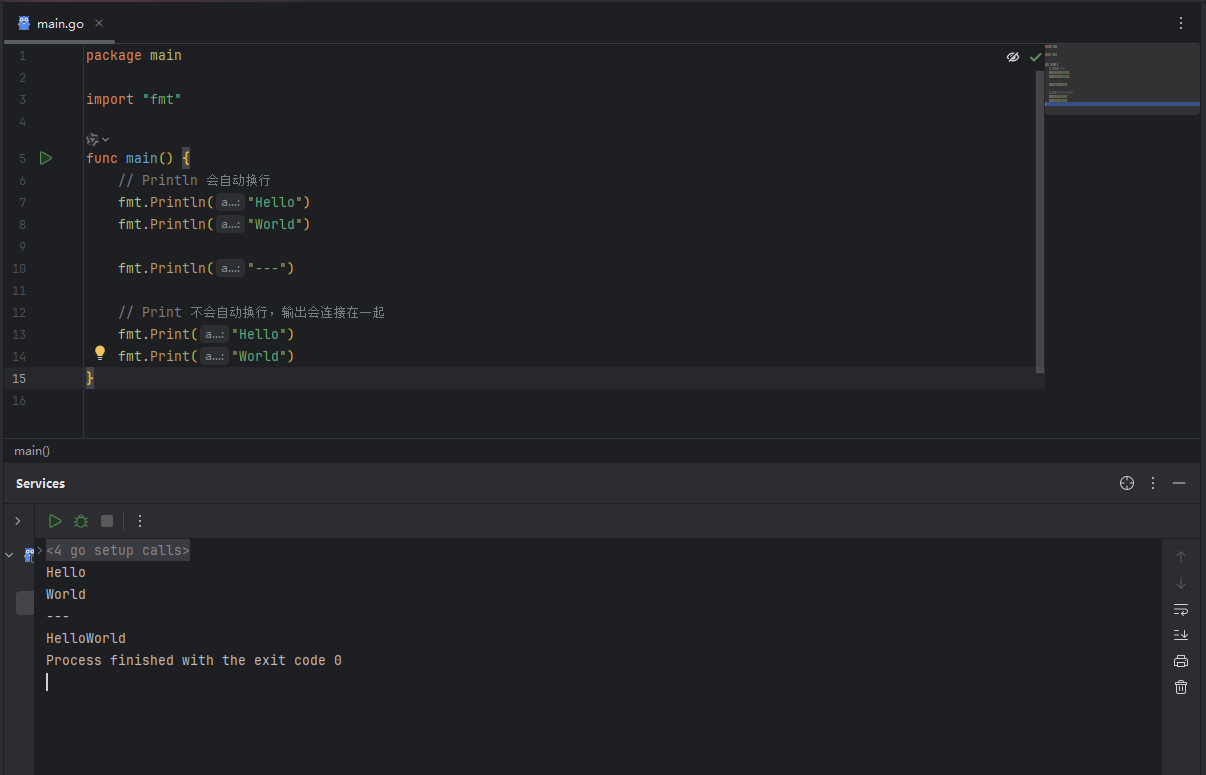Open Services toolbar more options menu
The image size is (1206, 775).
coord(140,521)
